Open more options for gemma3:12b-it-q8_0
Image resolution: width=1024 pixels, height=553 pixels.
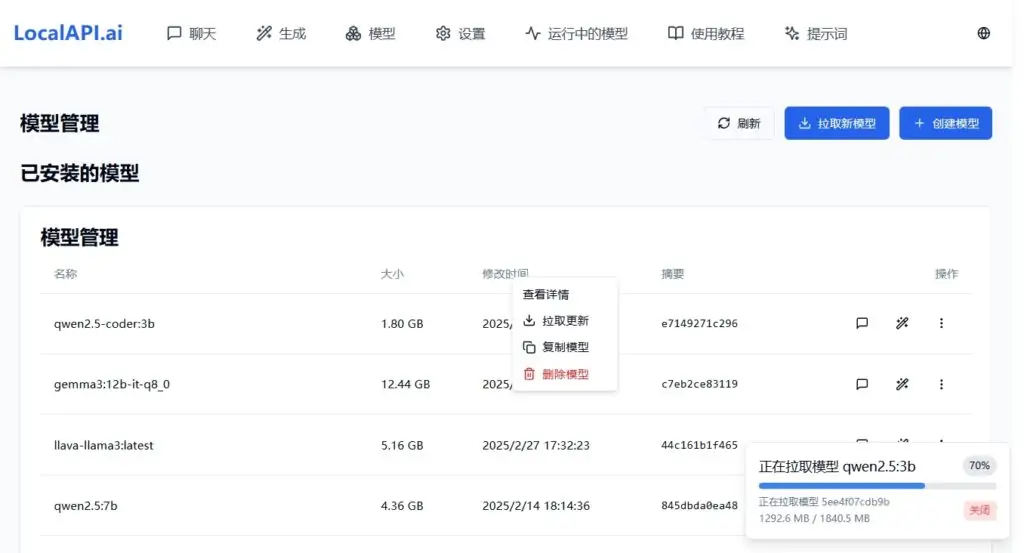[941, 385]
